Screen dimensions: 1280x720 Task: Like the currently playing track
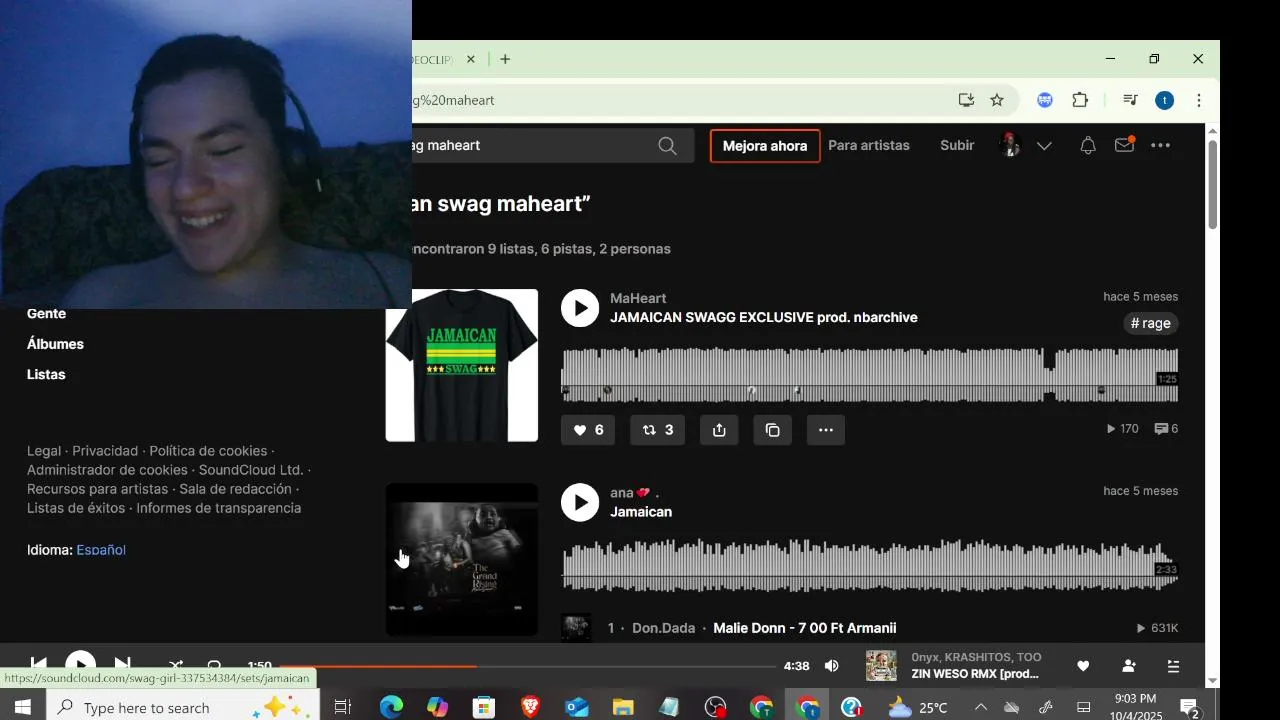[1083, 666]
